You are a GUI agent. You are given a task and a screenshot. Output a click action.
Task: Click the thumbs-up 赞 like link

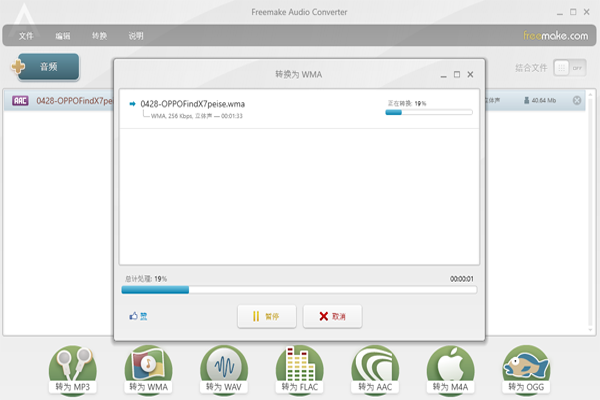(138, 316)
